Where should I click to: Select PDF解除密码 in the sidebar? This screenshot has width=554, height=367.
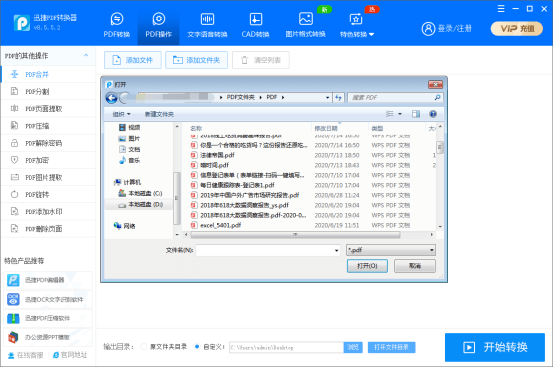point(48,143)
